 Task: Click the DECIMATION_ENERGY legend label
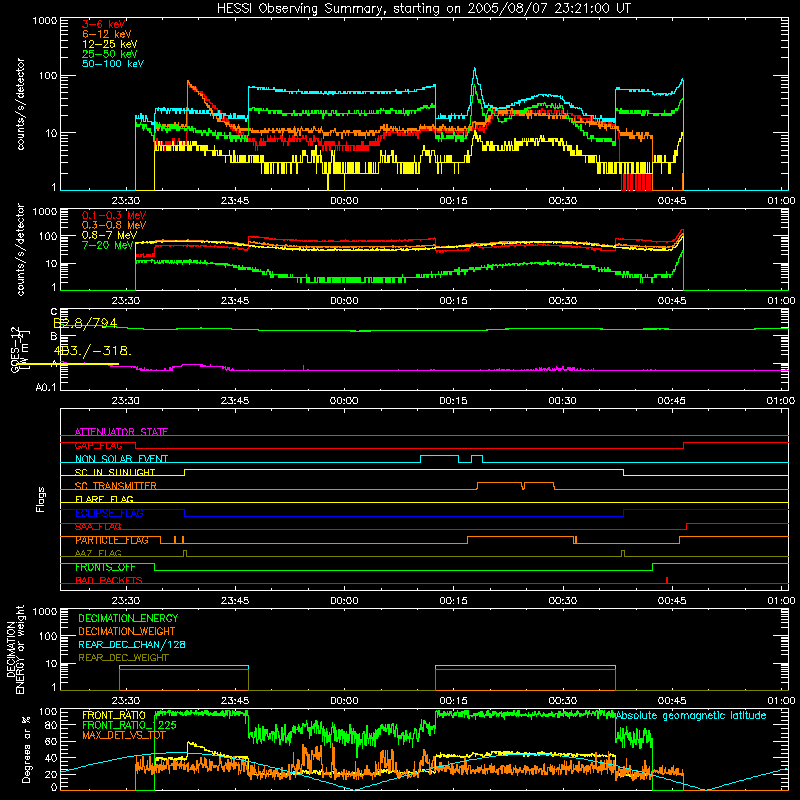(128, 618)
